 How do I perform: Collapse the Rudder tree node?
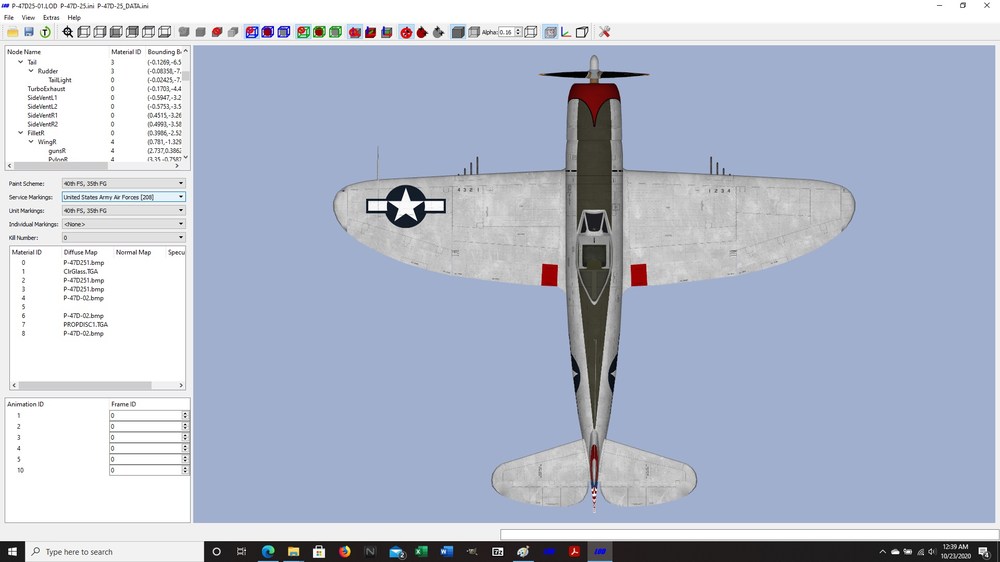[x=31, y=71]
